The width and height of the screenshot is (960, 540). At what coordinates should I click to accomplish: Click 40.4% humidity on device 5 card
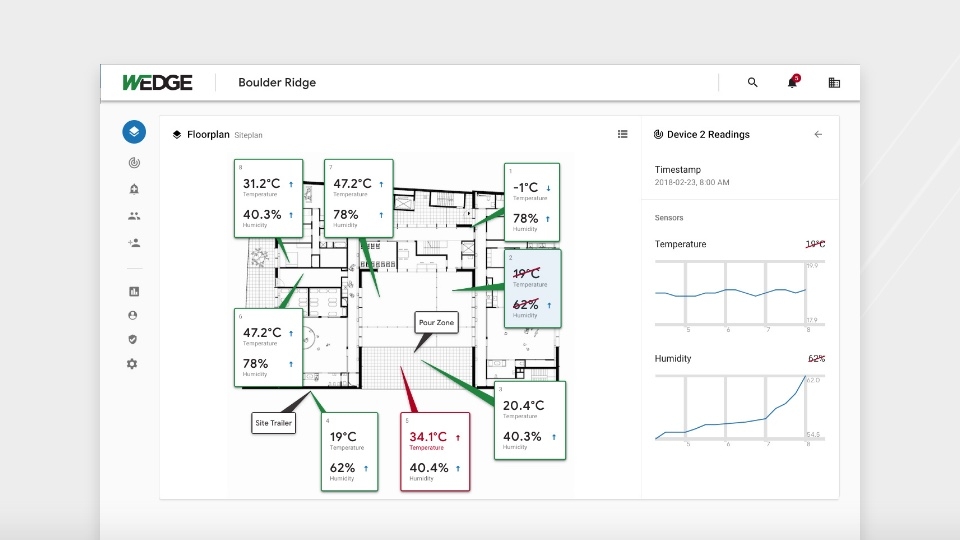[429, 468]
